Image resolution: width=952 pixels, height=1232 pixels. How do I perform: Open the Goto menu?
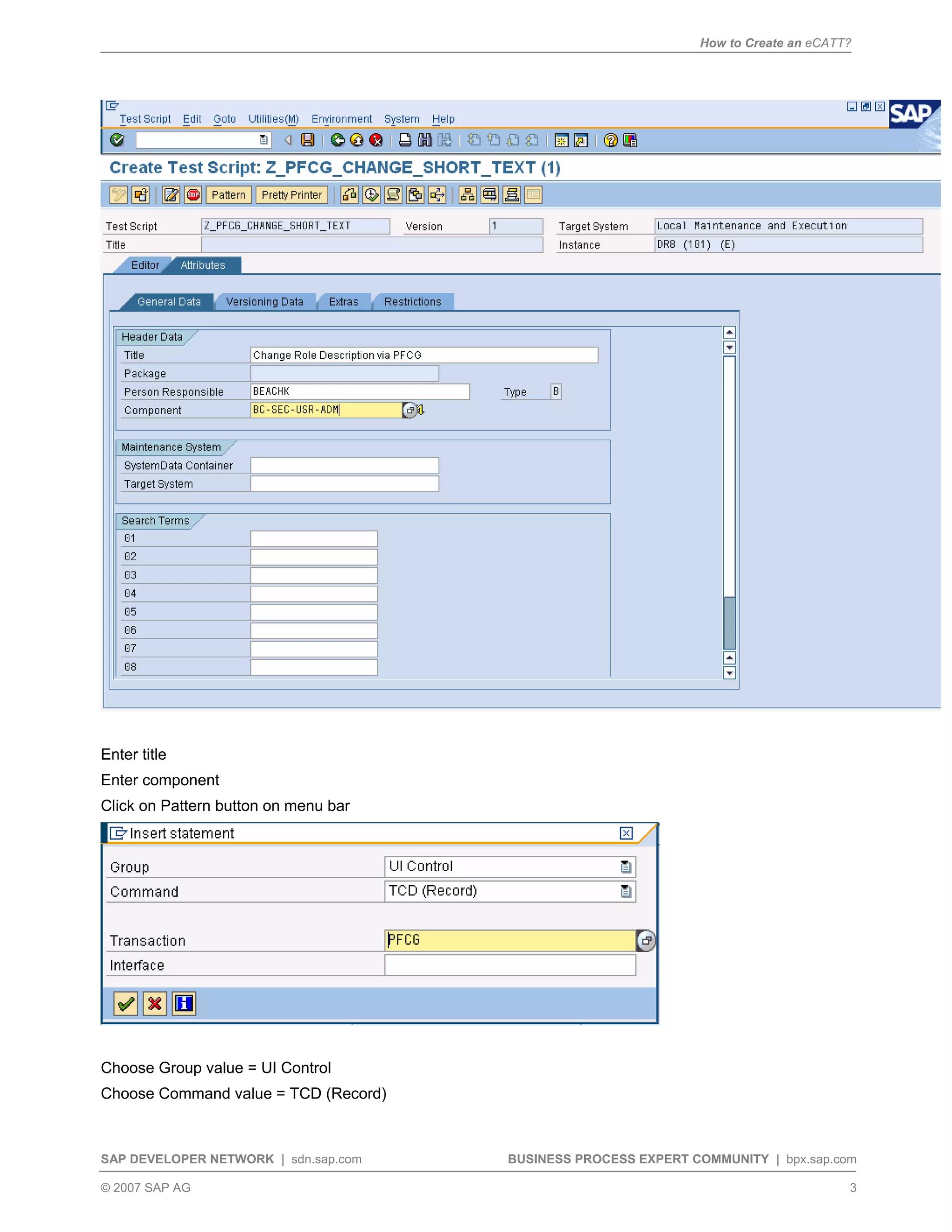pyautogui.click(x=225, y=119)
